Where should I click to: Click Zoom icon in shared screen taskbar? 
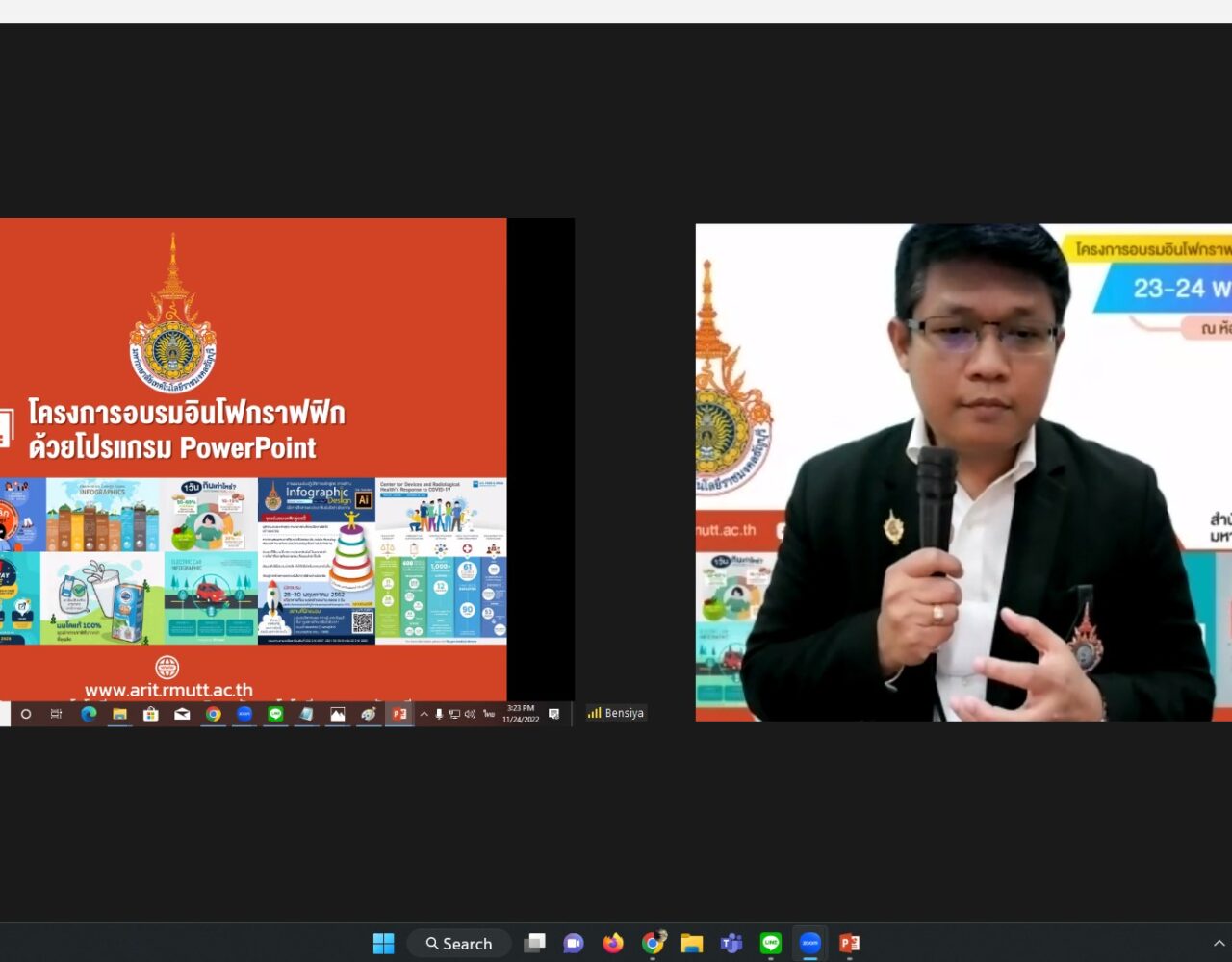coord(244,714)
